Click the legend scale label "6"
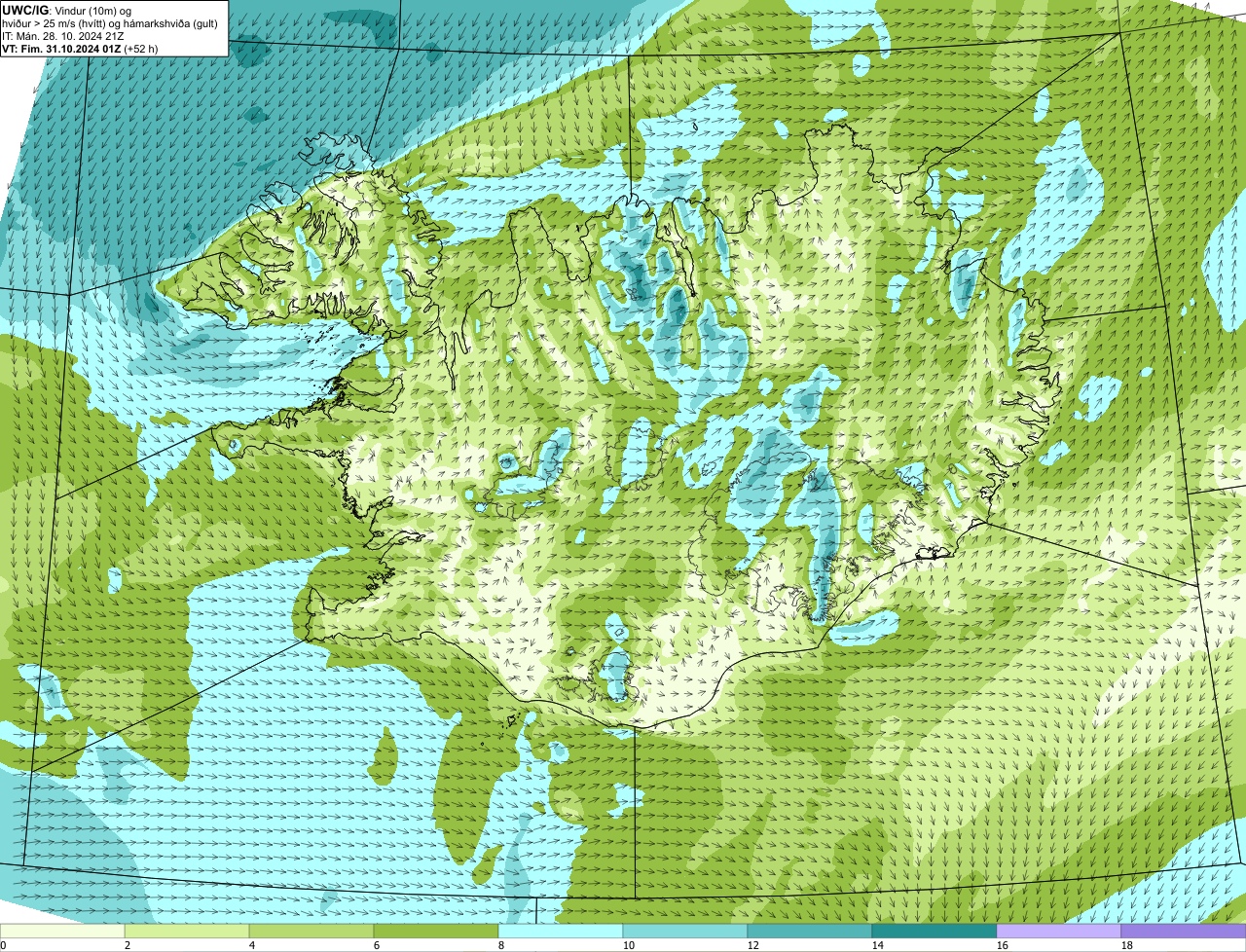 pyautogui.click(x=377, y=945)
